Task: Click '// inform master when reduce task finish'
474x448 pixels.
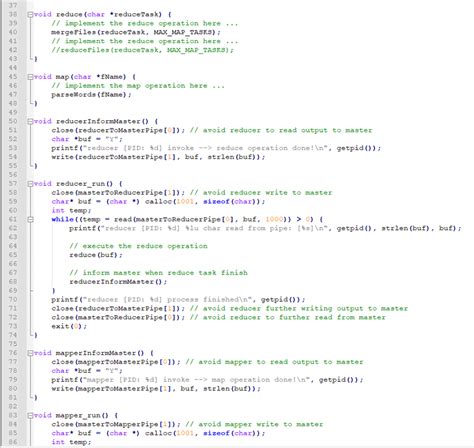Action: (x=158, y=273)
